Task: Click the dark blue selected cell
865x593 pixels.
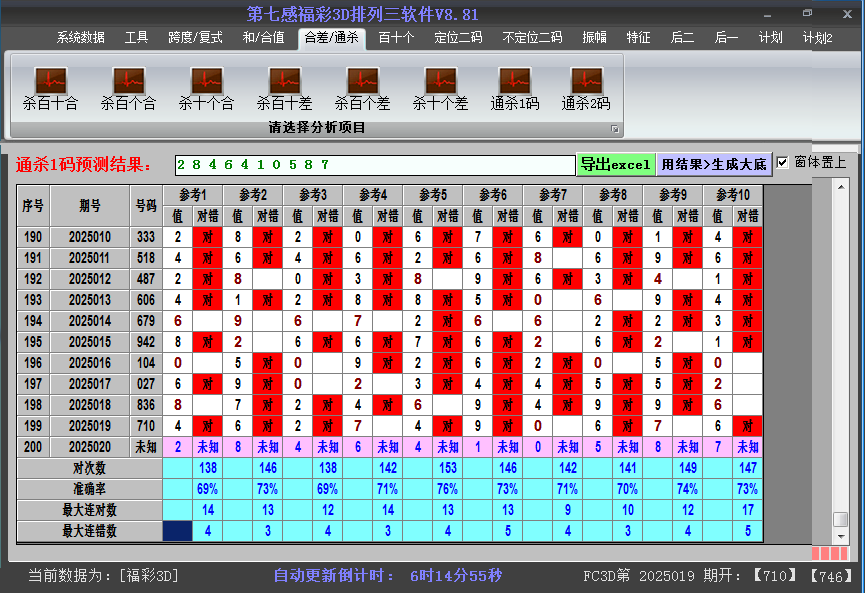Action: (x=178, y=531)
